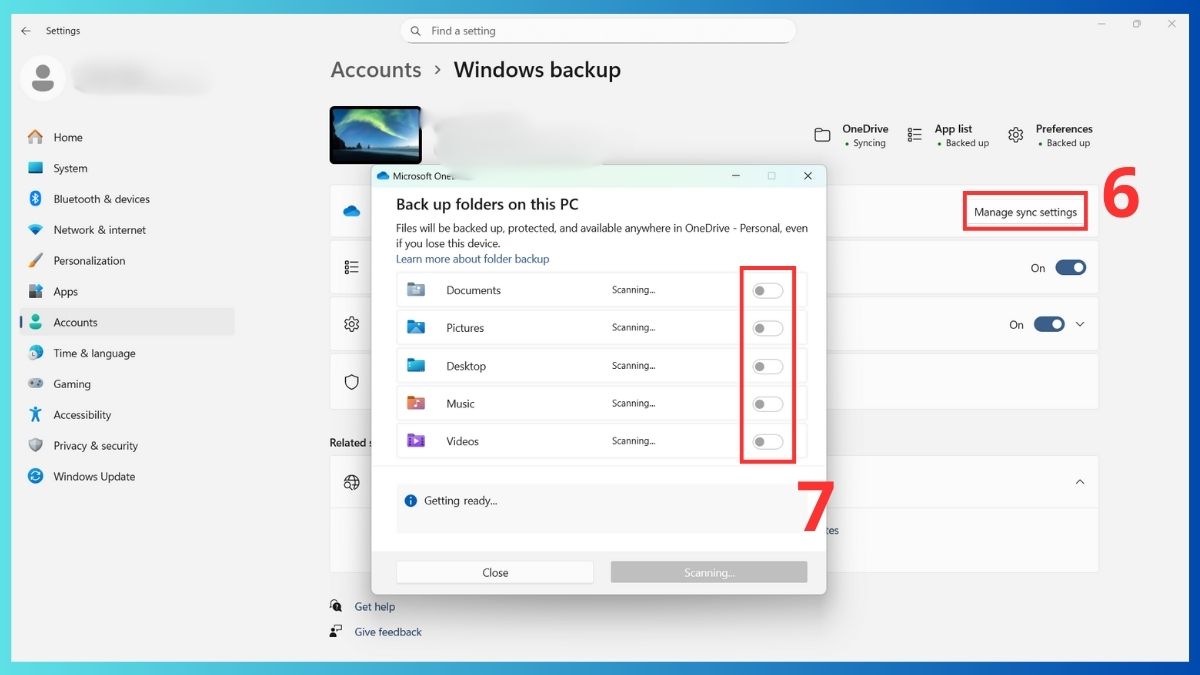The height and width of the screenshot is (675, 1200).
Task: Click the Get help icon
Action: (336, 606)
